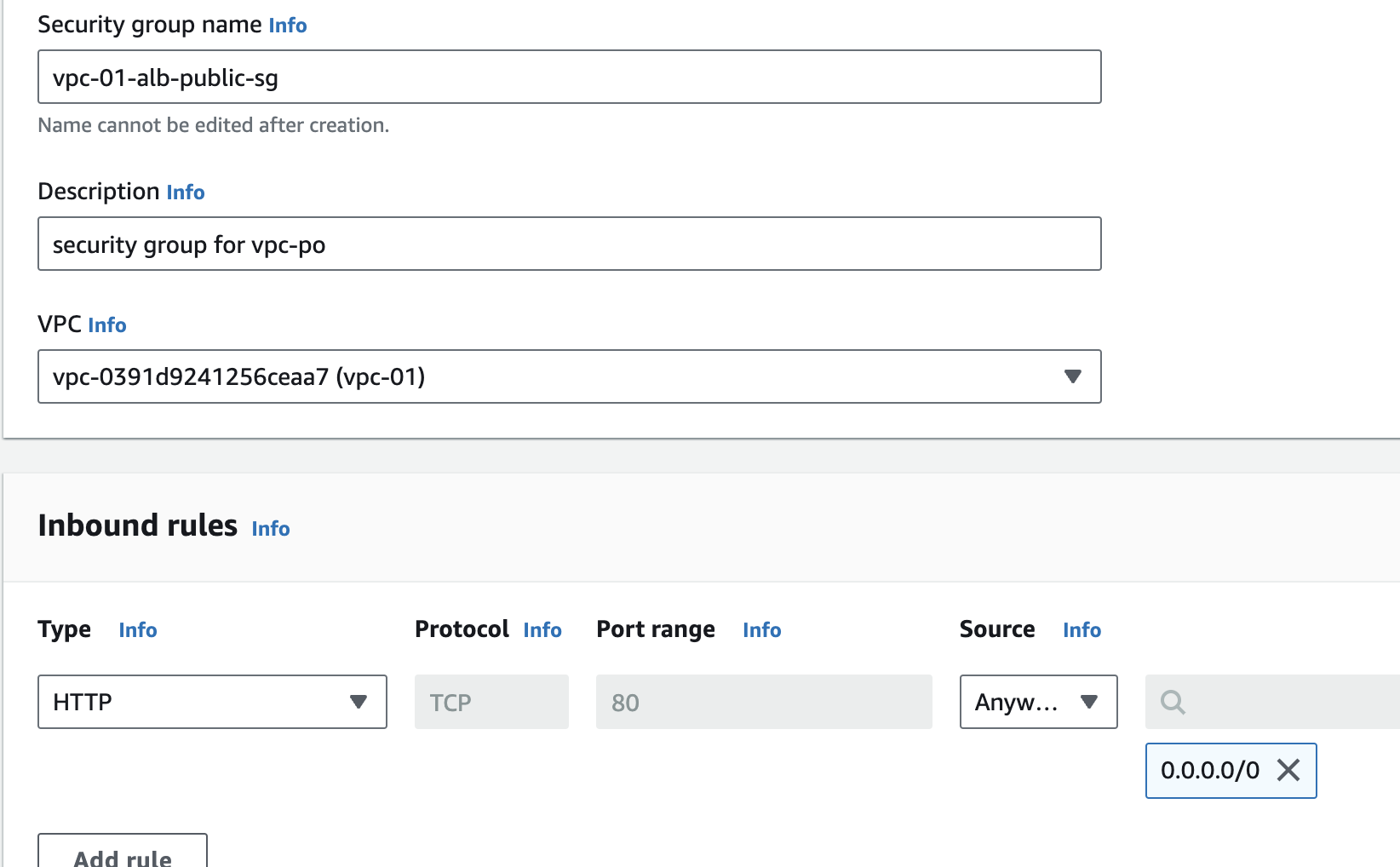This screenshot has width=1400, height=867.
Task: Focus the source CIDR search field
Action: tap(1286, 703)
